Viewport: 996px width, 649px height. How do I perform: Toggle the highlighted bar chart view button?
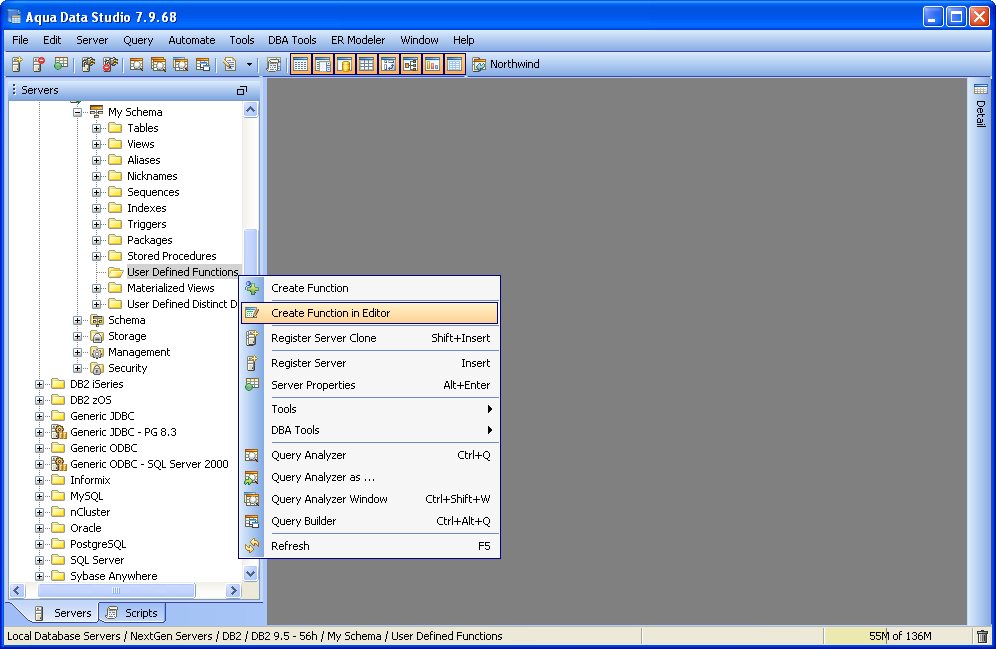point(433,64)
